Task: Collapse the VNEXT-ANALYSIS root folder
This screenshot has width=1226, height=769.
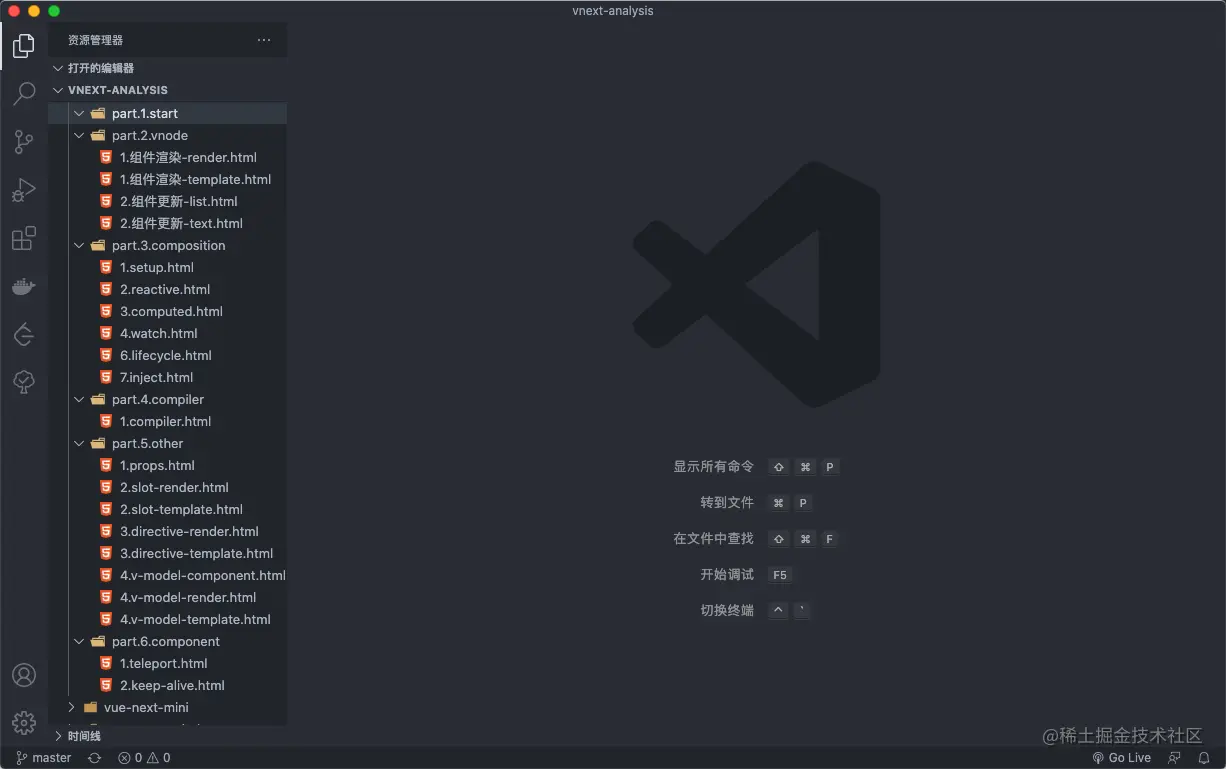Action: click(x=168, y=90)
